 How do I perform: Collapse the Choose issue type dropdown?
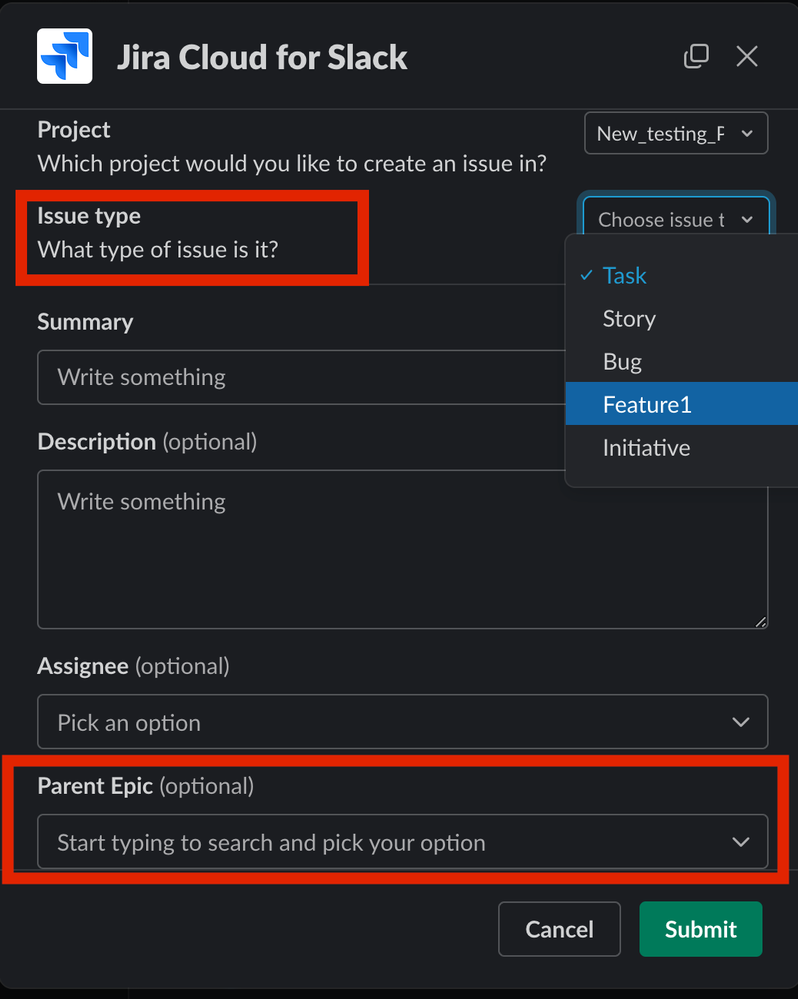676,220
